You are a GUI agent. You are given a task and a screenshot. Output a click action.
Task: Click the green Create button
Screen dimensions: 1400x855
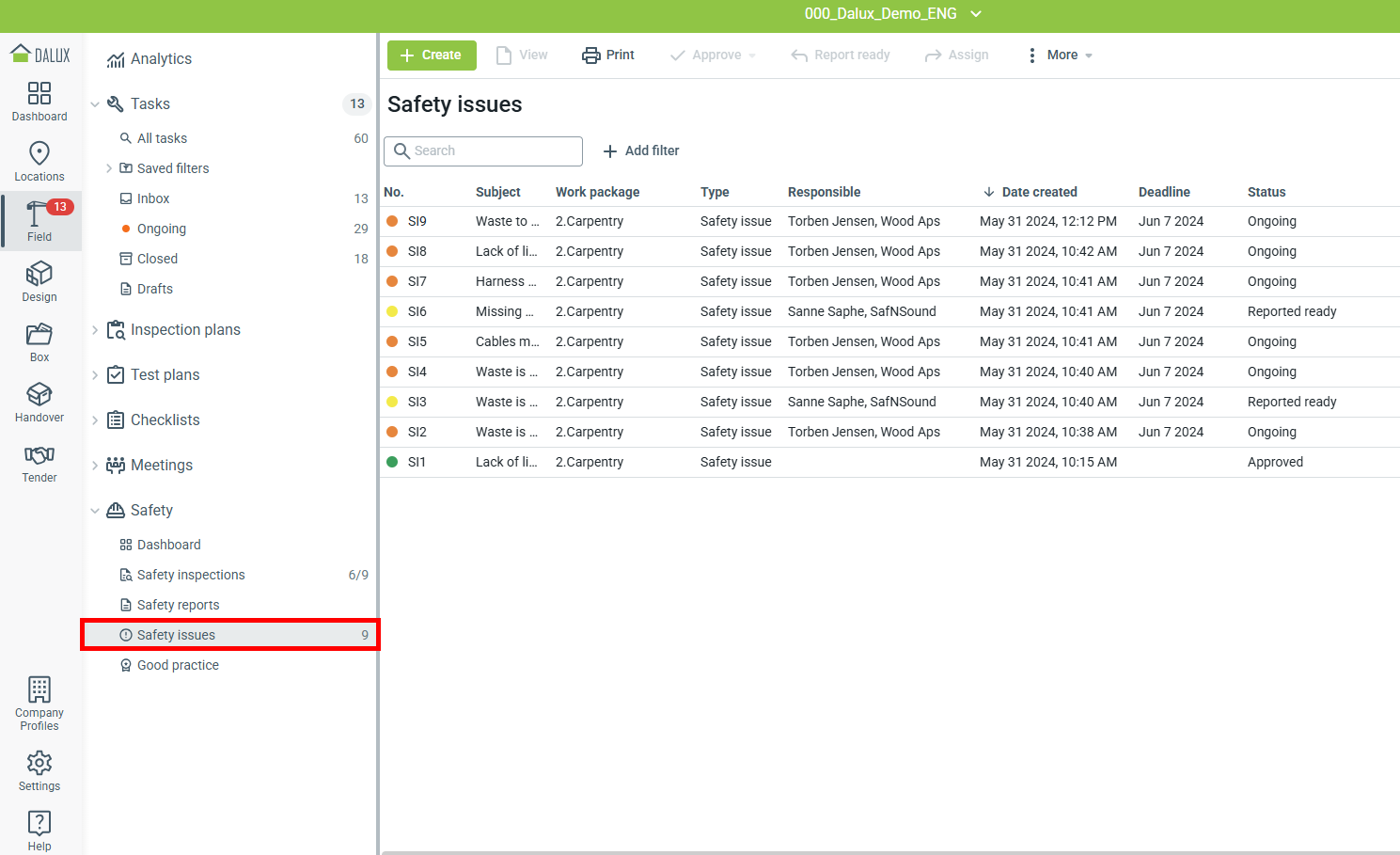pos(432,55)
